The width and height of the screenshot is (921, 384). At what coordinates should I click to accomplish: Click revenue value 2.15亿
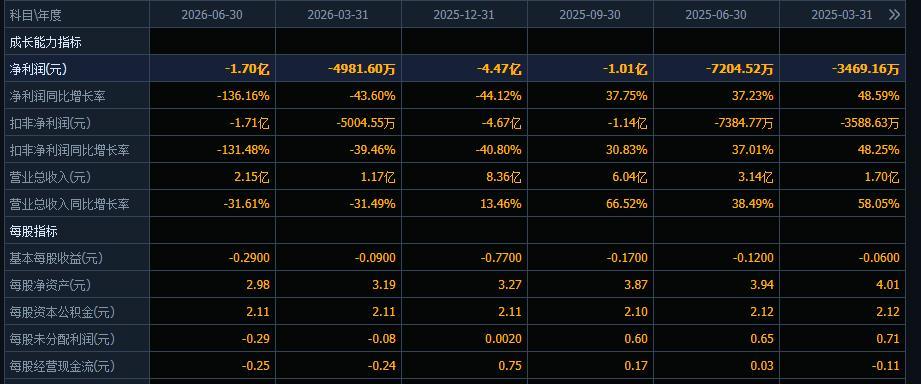tap(251, 177)
